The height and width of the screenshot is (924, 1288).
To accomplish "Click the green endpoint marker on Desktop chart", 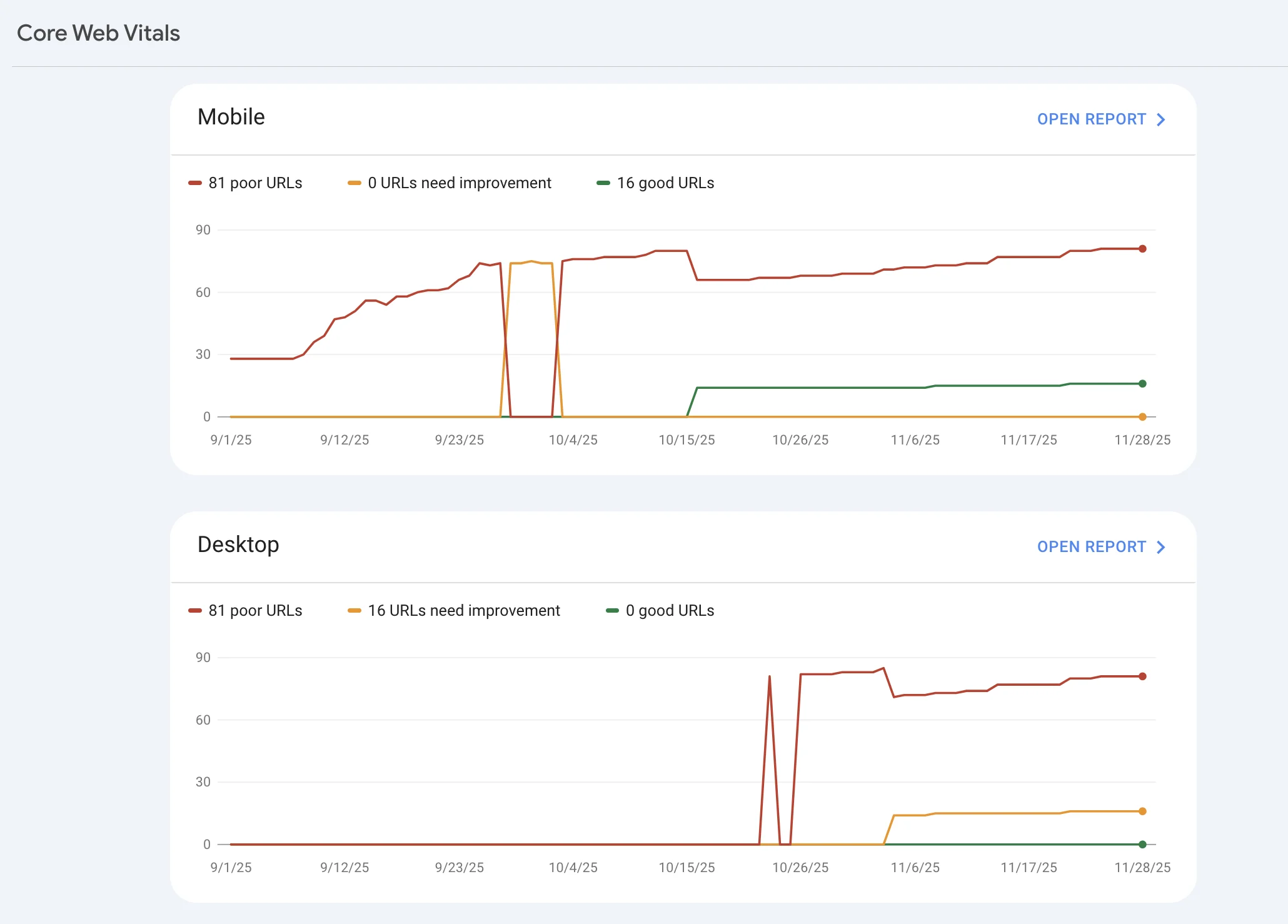I will click(x=1142, y=845).
